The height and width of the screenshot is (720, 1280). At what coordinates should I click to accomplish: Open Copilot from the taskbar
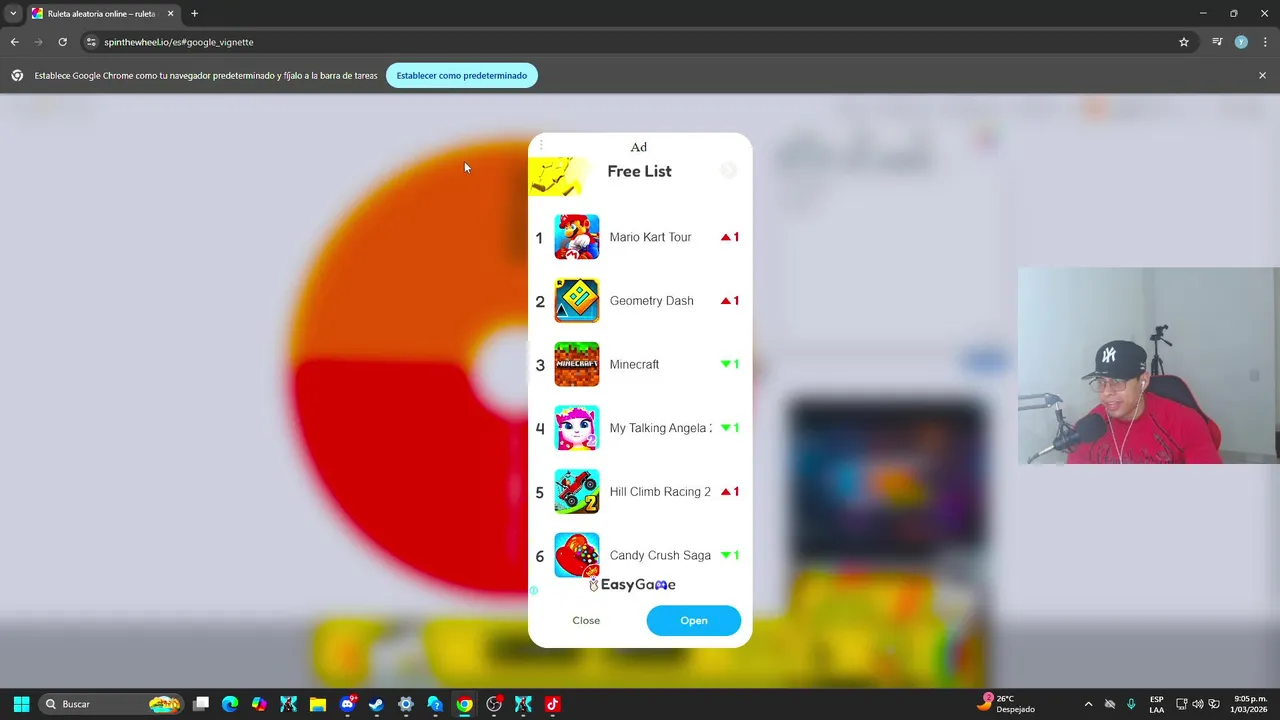(259, 704)
